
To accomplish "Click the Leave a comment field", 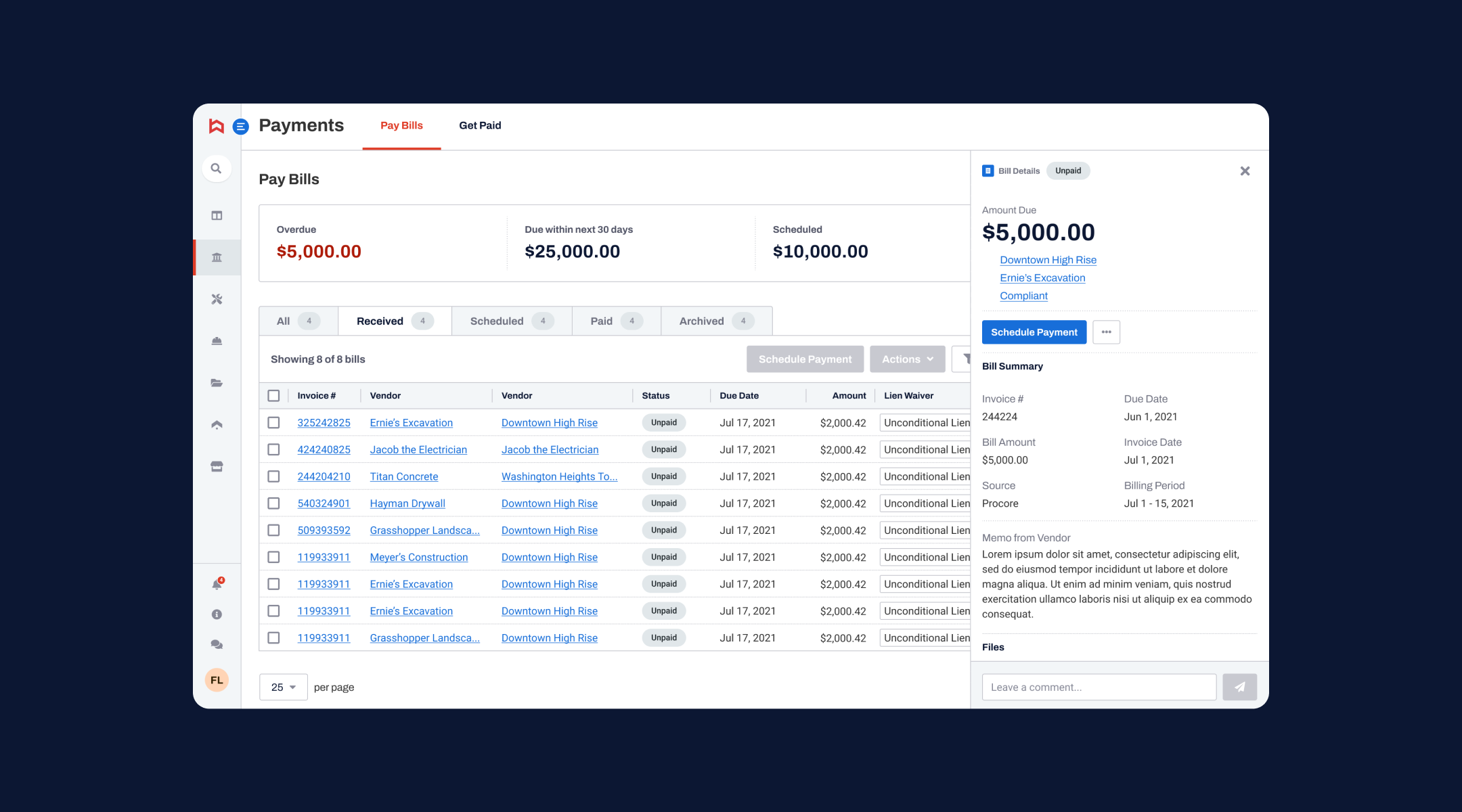I will (x=1099, y=687).
